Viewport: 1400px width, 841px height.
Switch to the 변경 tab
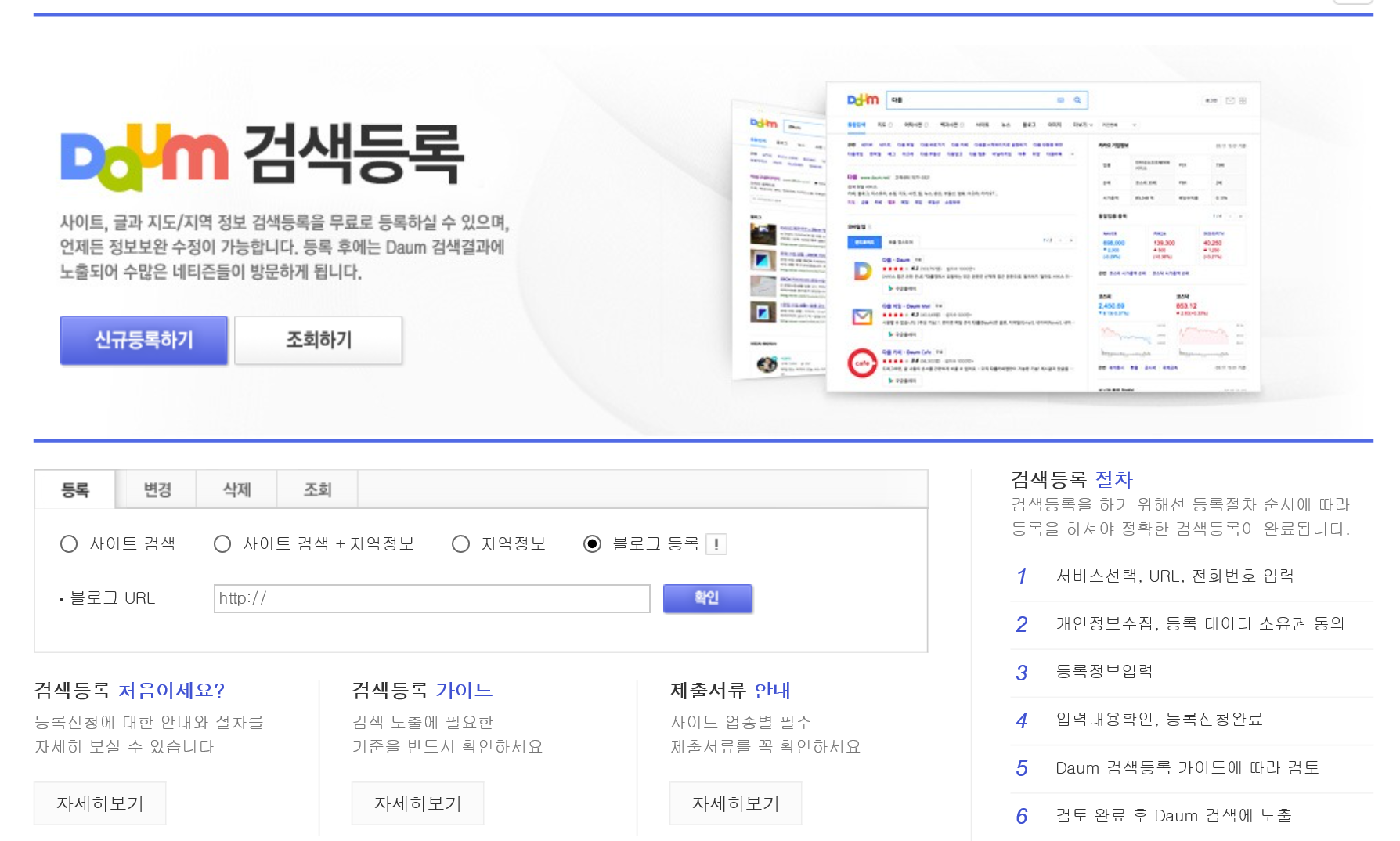tap(157, 490)
